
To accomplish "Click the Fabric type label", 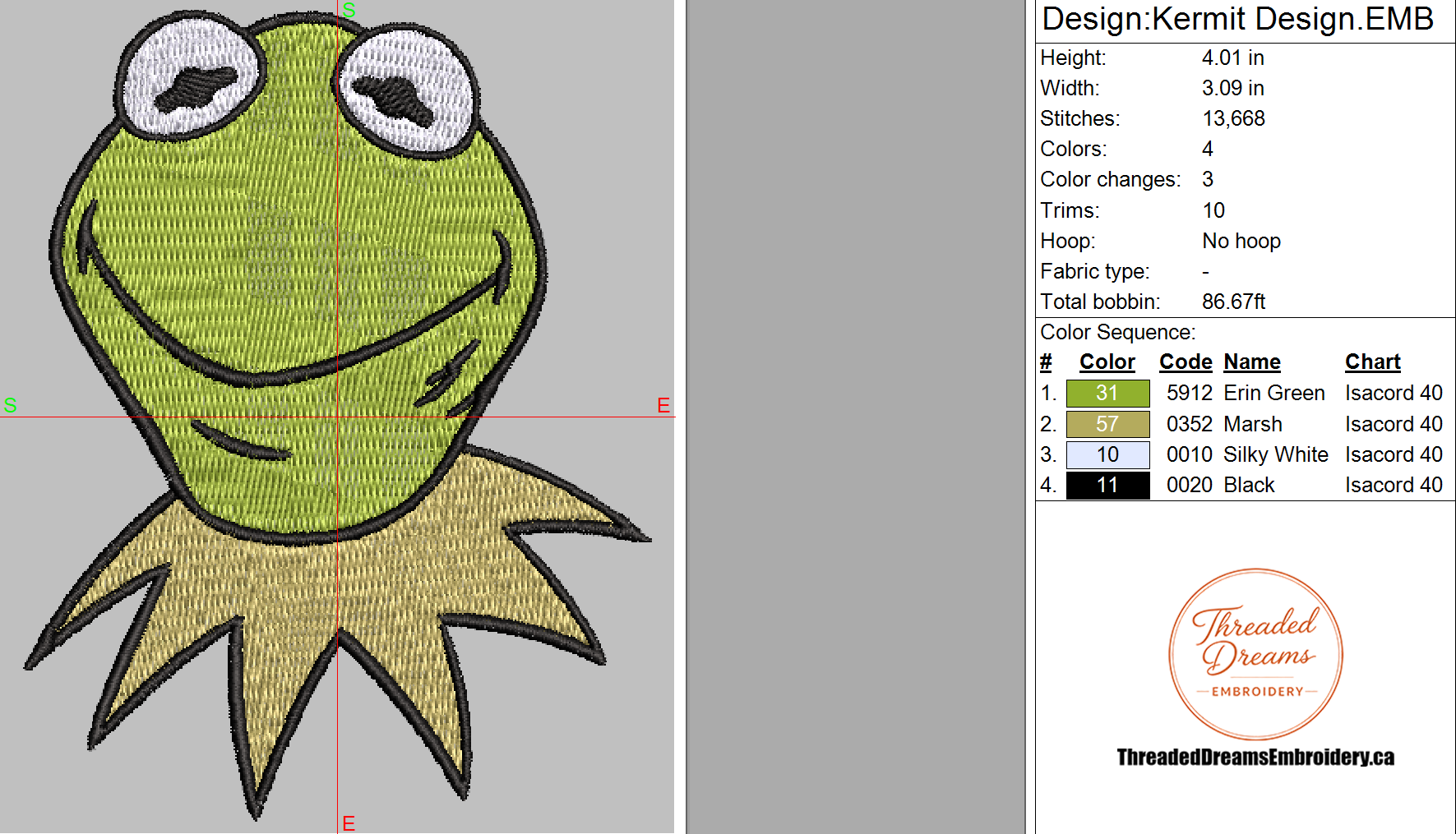I will tap(1095, 271).
